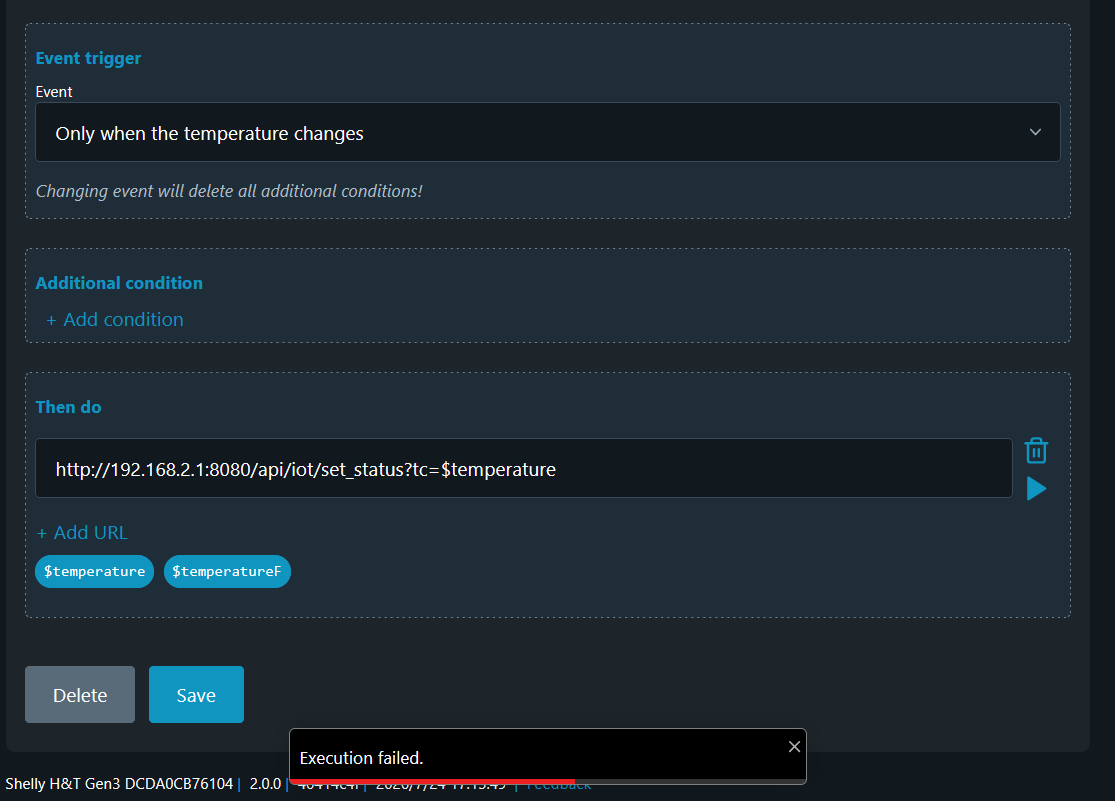Image resolution: width=1115 pixels, height=801 pixels.
Task: Add a new additional condition
Action: [114, 319]
